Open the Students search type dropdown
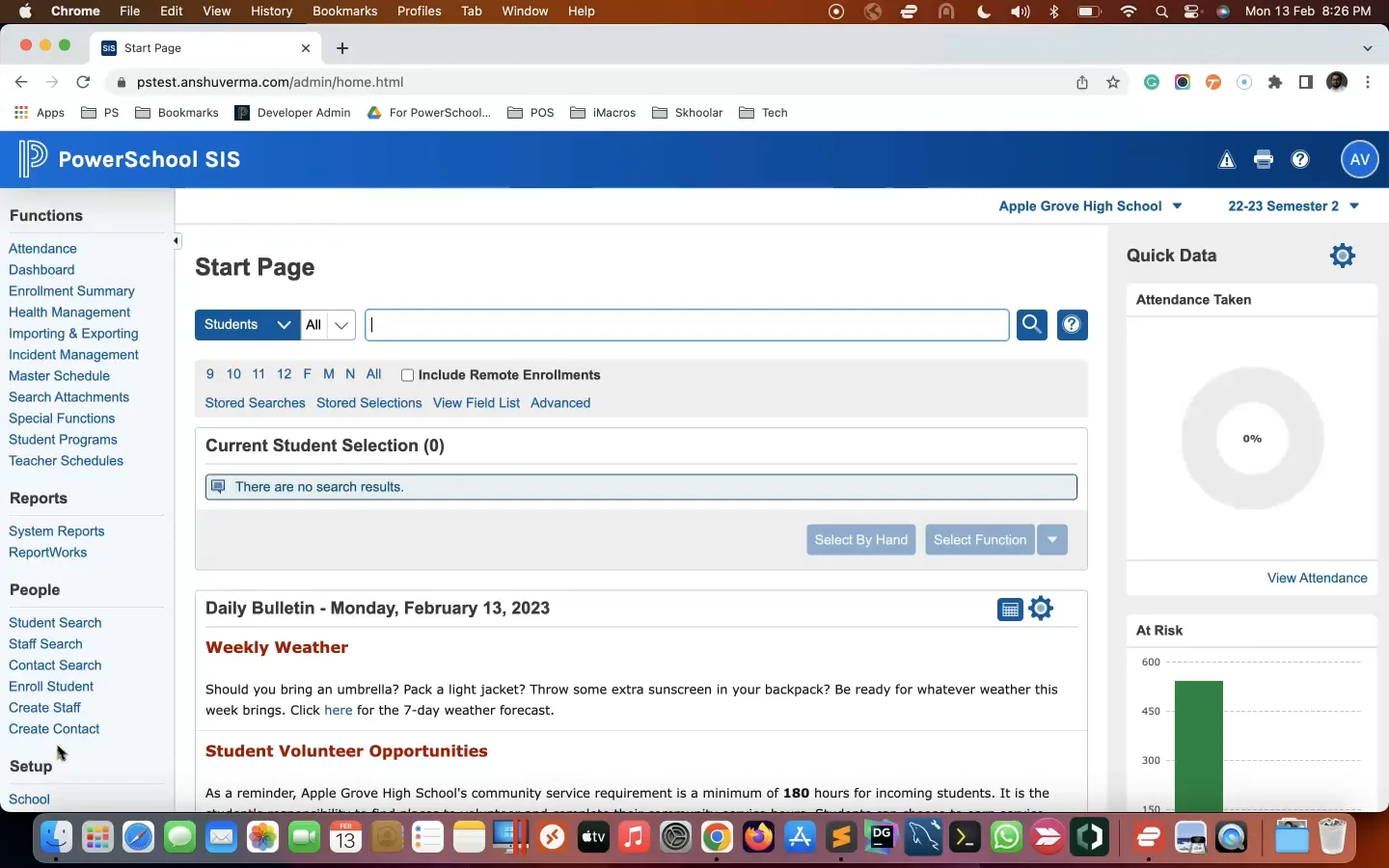This screenshot has width=1389, height=868. [x=248, y=325]
